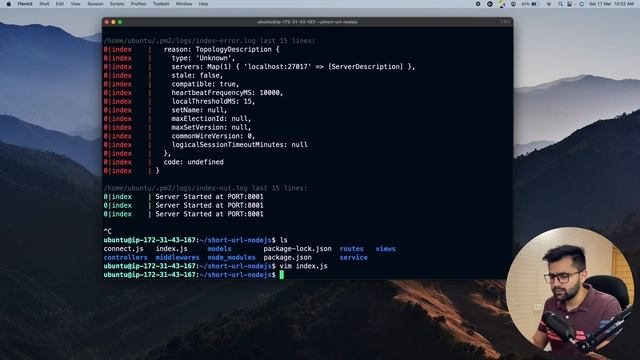
Task: Minimize the terminal with the yellow button
Action: click(113, 22)
